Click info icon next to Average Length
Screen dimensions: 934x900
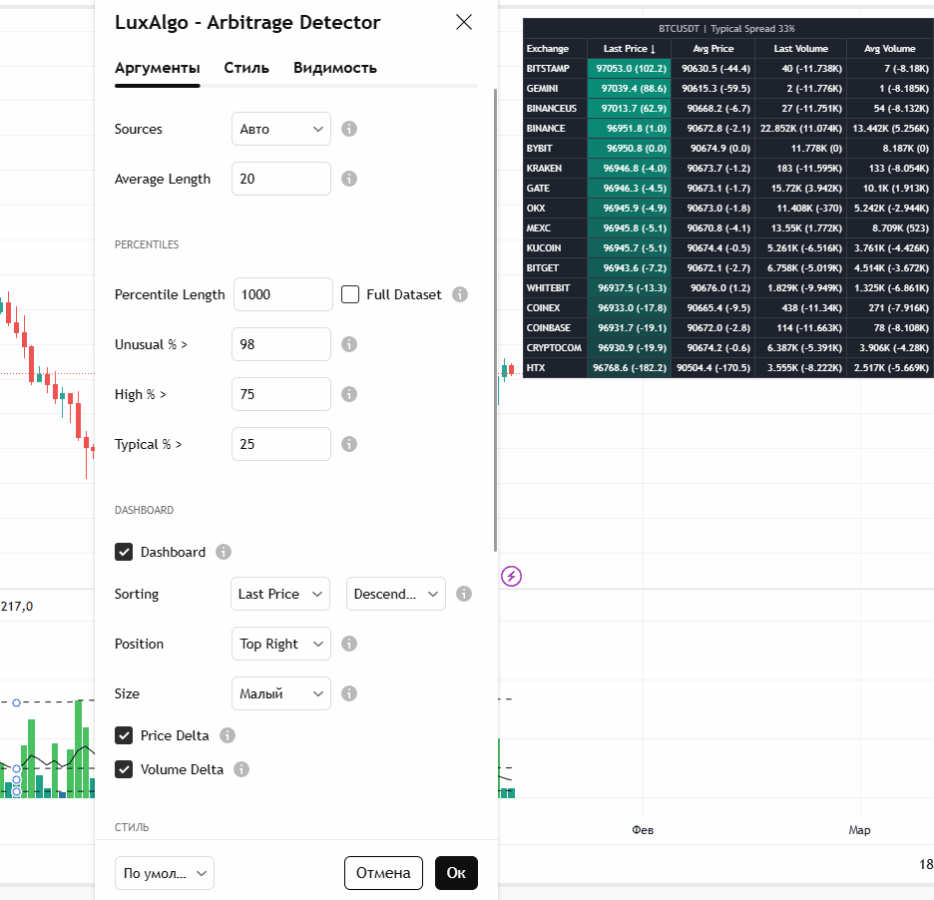tap(349, 179)
